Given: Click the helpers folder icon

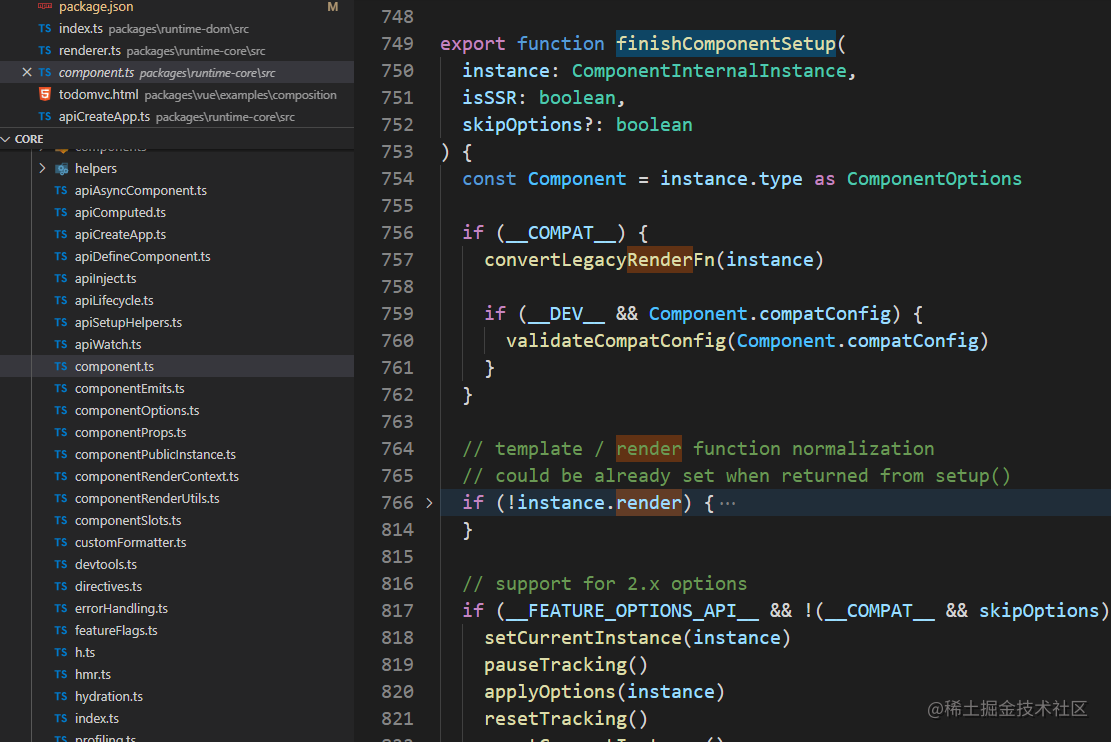Looking at the screenshot, I should (62, 169).
